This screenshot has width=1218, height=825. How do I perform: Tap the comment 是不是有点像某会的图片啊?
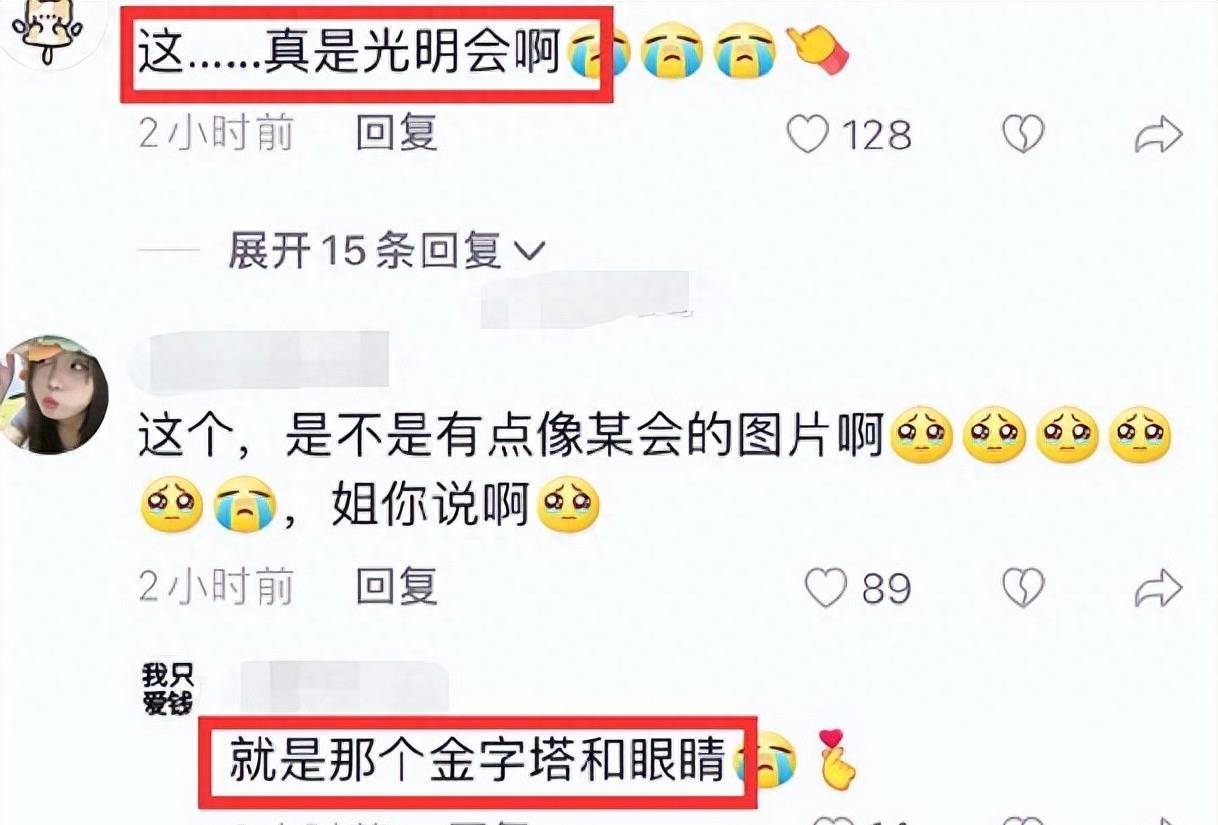tap(584, 438)
